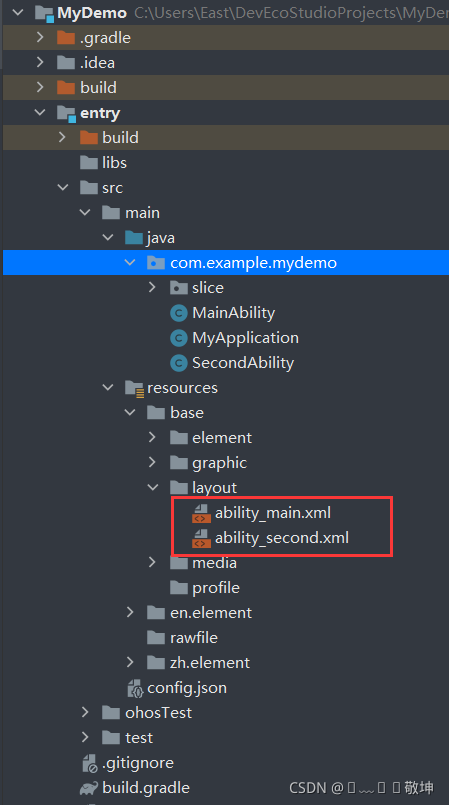
Task: Click the ability_main.xml file icon
Action: pos(201,513)
